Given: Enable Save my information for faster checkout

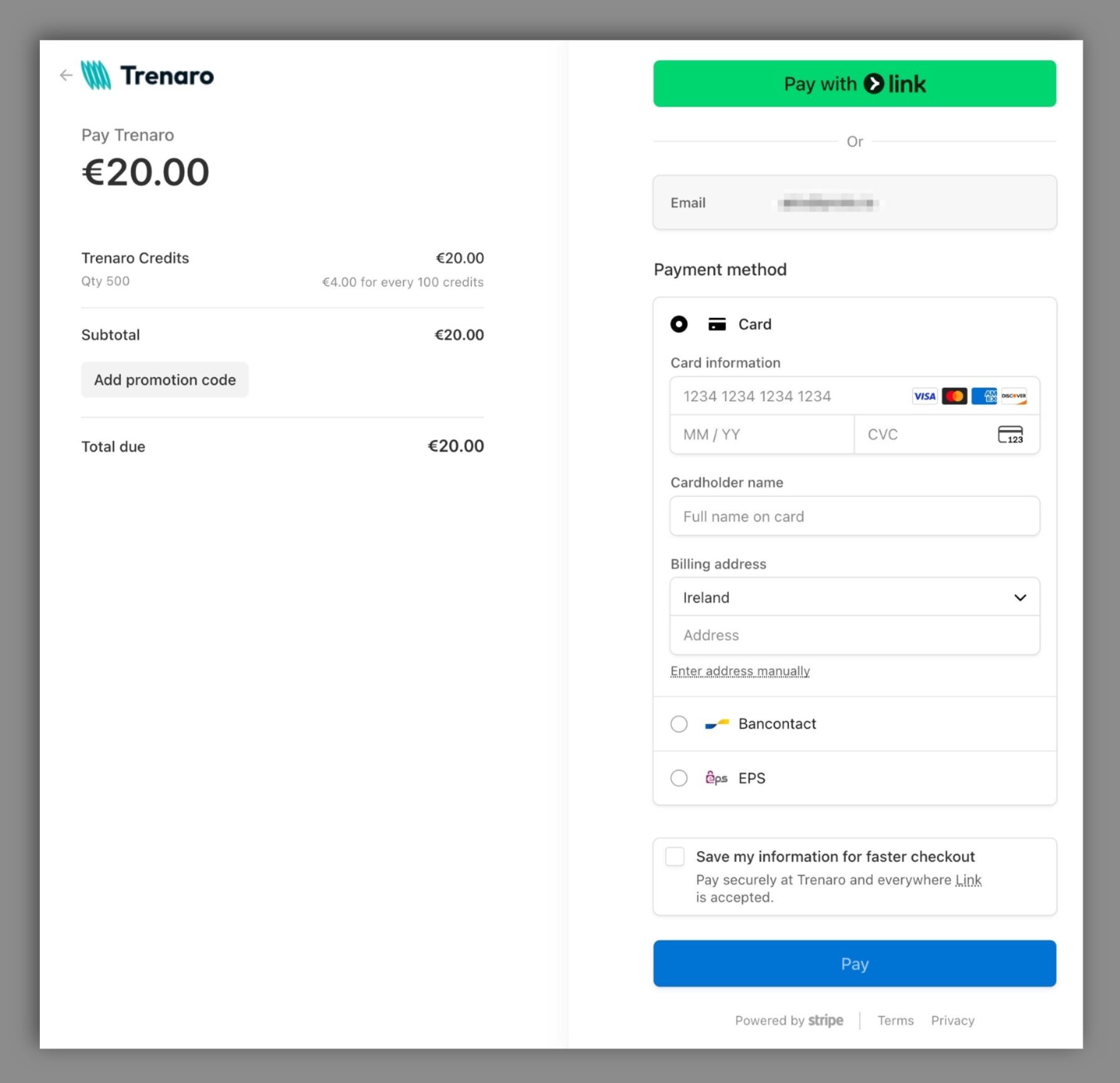Looking at the screenshot, I should pyautogui.click(x=674, y=857).
